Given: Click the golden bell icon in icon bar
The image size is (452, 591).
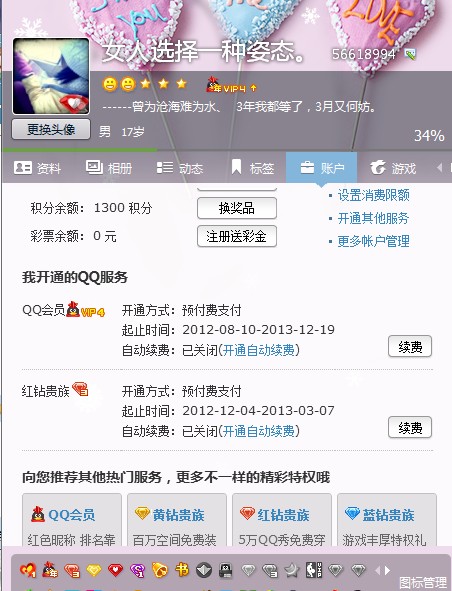Looking at the screenshot, I should pyautogui.click(x=159, y=570).
